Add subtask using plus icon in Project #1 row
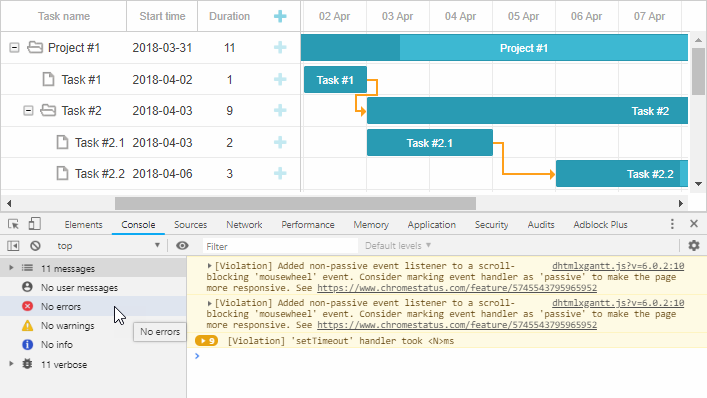The height and width of the screenshot is (398, 707). tap(280, 47)
